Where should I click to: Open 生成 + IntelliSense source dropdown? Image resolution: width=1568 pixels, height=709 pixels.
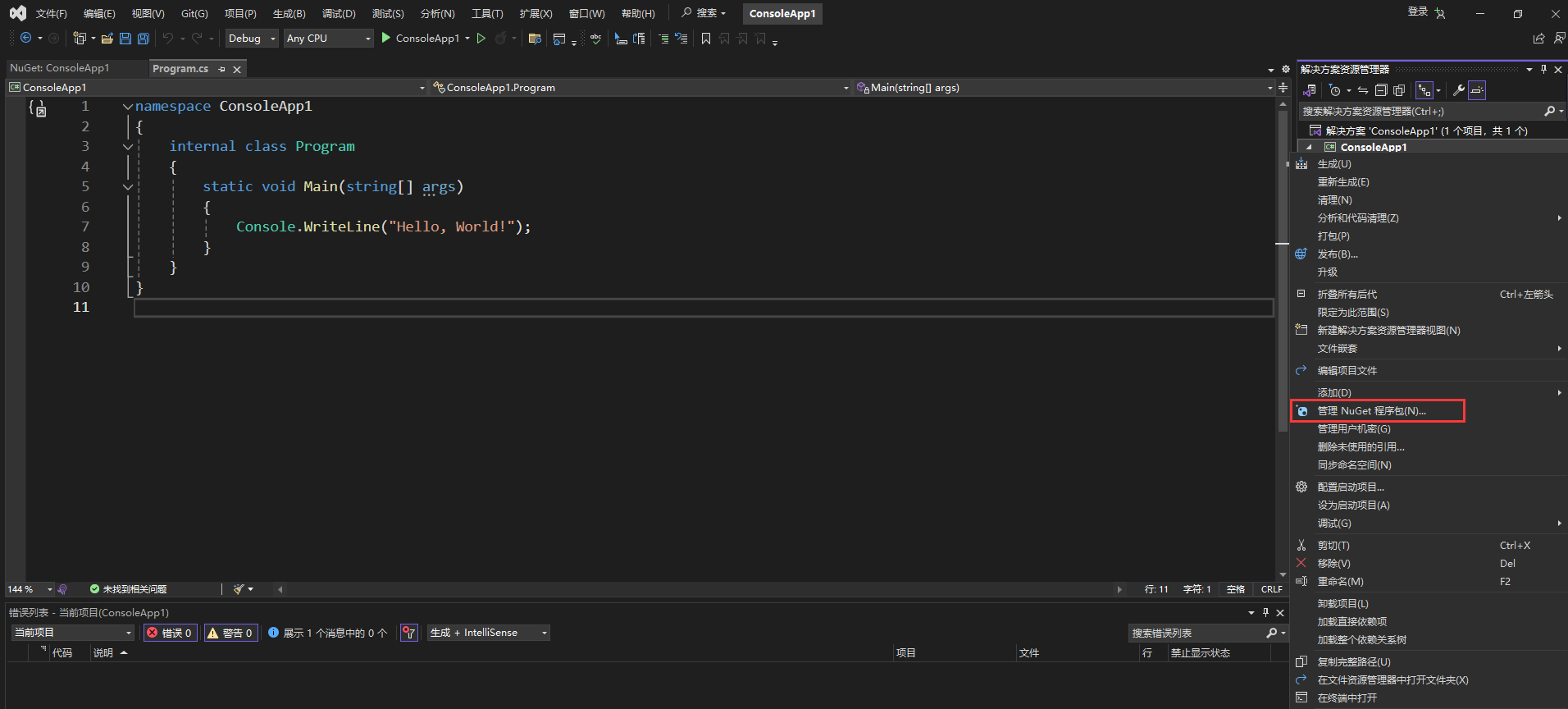pyautogui.click(x=488, y=633)
